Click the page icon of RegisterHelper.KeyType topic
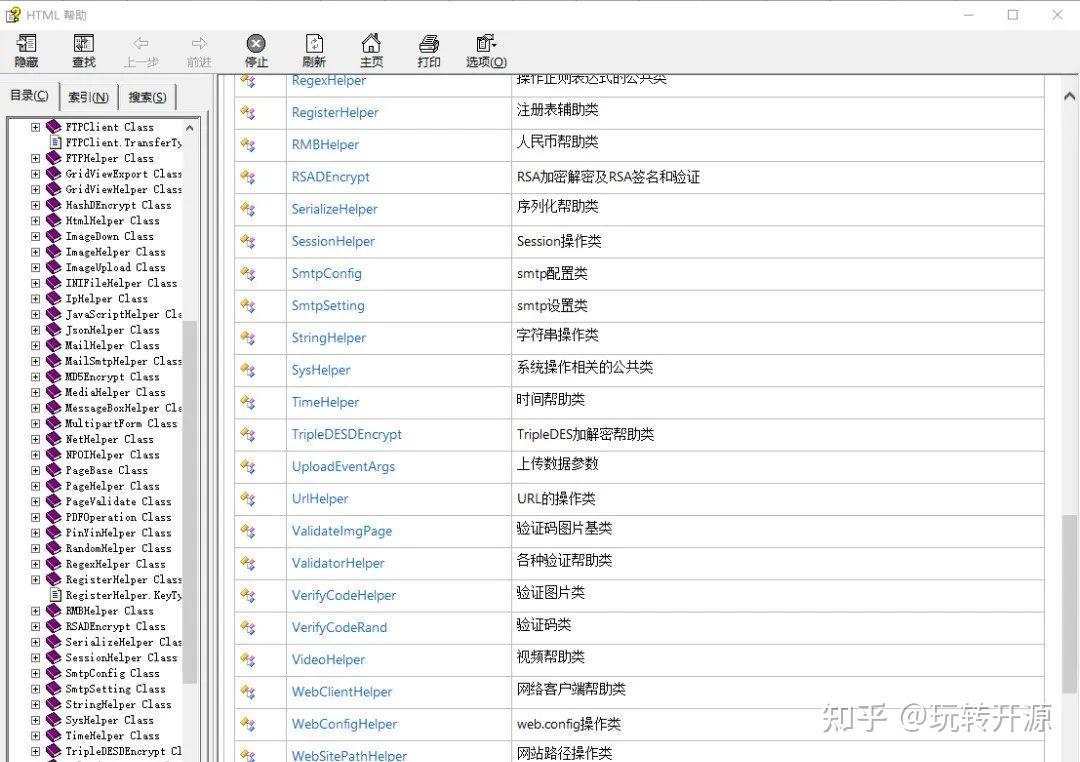This screenshot has height=762, width=1080. coord(56,595)
